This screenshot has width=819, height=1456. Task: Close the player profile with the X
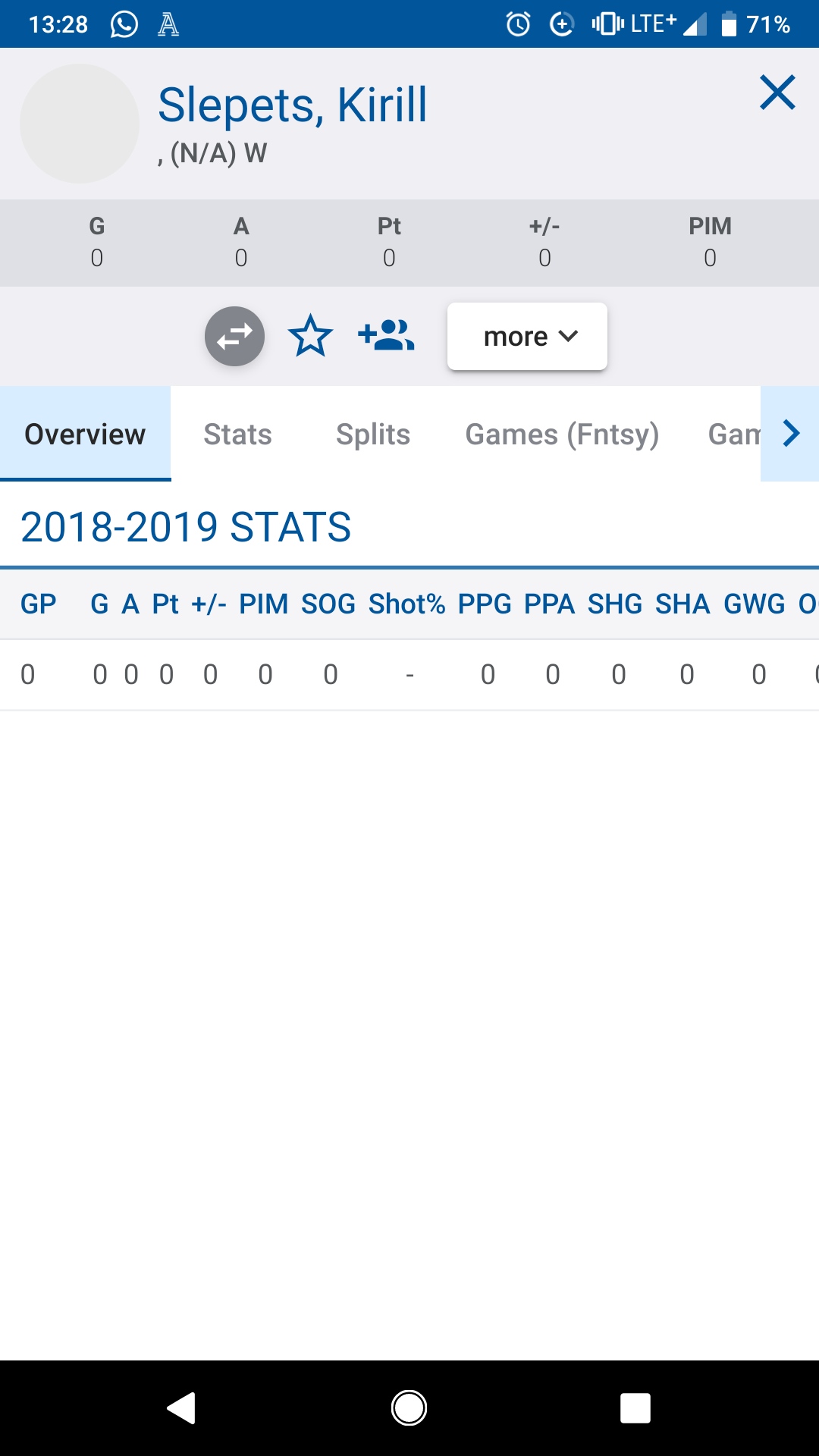click(x=777, y=93)
